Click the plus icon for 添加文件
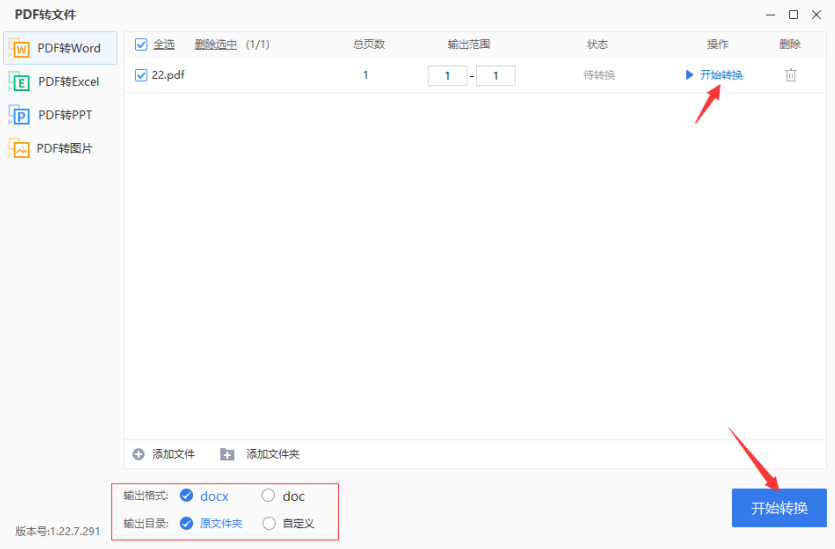835x549 pixels. tap(138, 454)
